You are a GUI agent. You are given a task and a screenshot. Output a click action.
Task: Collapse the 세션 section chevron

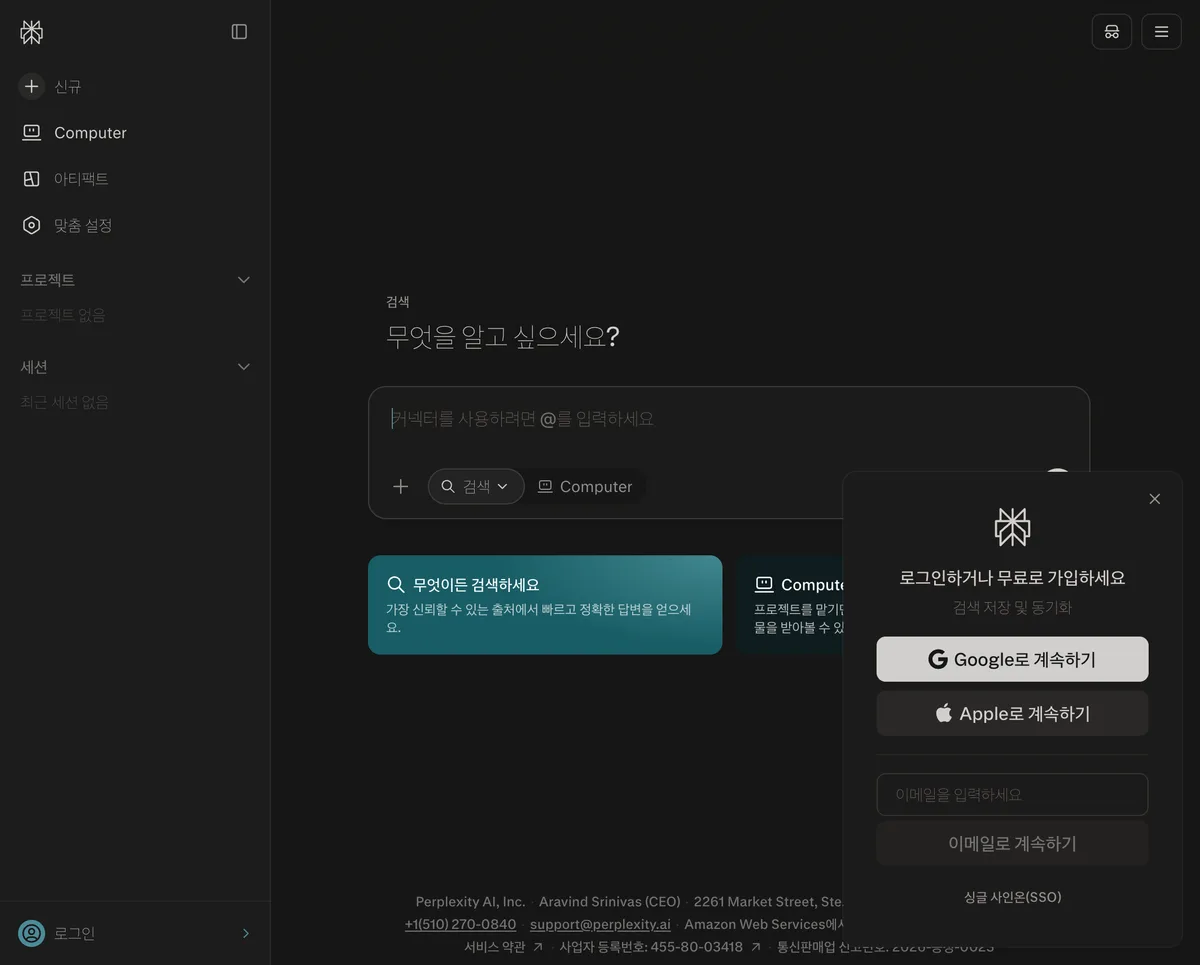243,367
